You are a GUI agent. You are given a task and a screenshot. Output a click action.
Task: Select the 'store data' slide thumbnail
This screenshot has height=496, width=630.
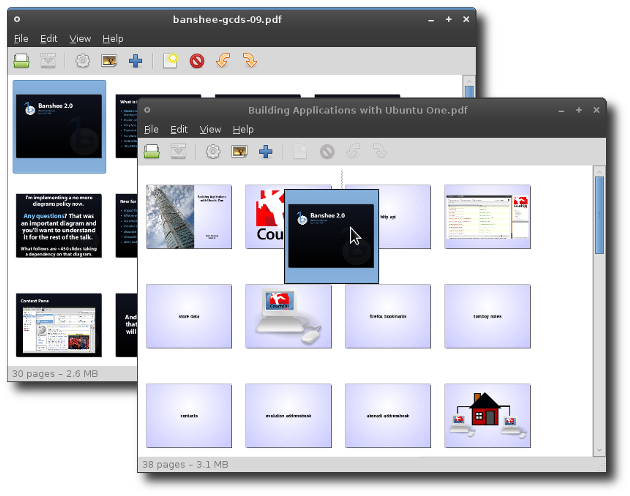point(189,316)
